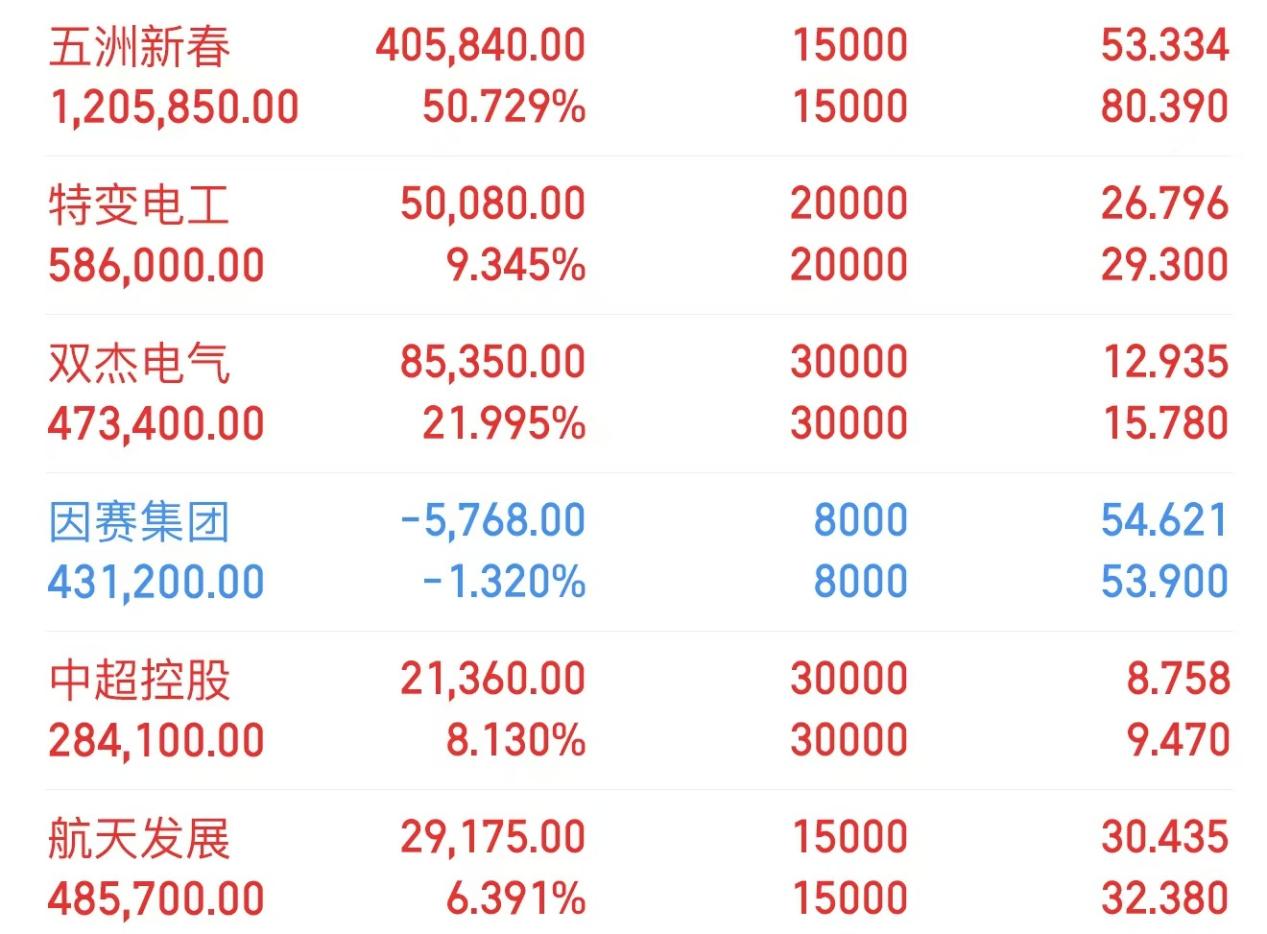Click cost price 30.435
This screenshot has width=1267, height=934.
1164,837
